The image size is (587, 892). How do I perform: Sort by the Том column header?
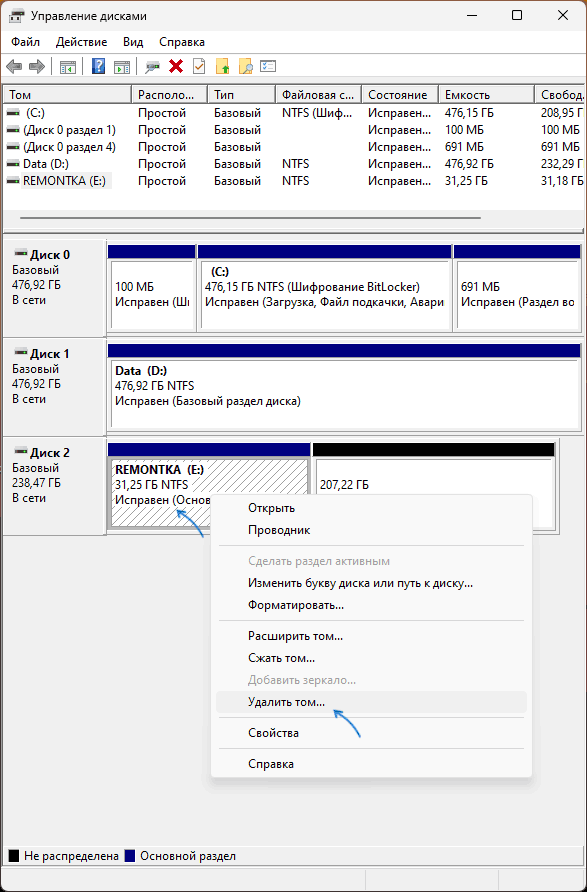coord(67,95)
